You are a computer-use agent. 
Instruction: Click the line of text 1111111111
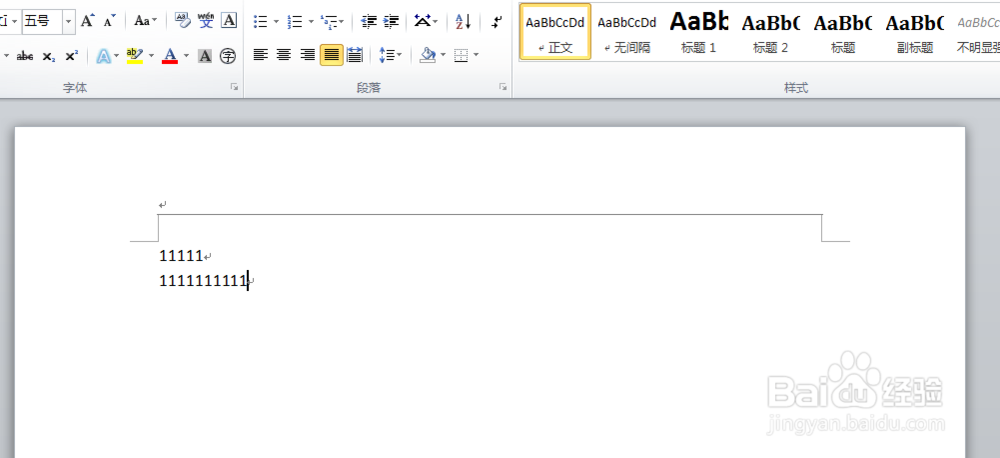[x=203, y=280]
